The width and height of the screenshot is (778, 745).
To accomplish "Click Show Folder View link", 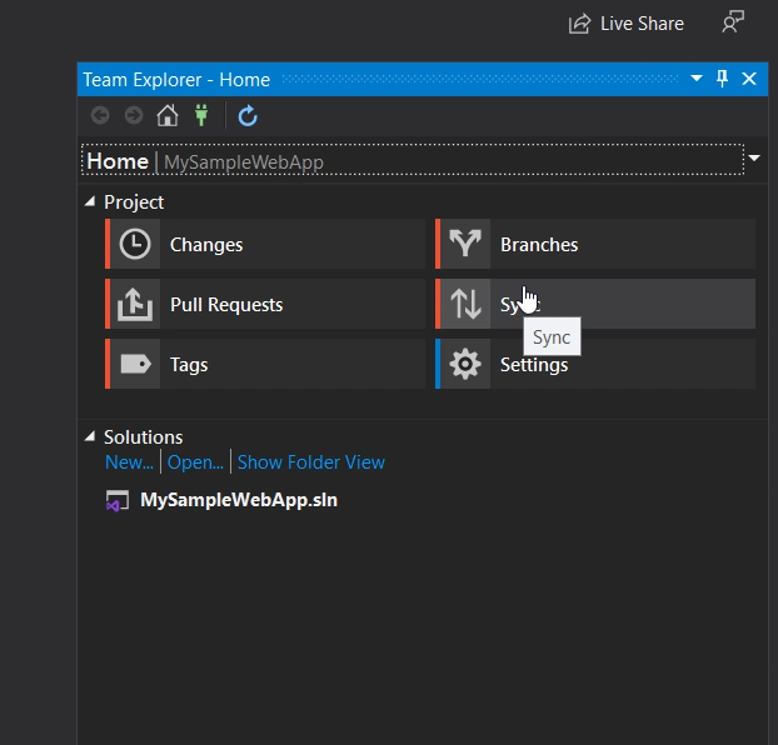I will coord(311,462).
